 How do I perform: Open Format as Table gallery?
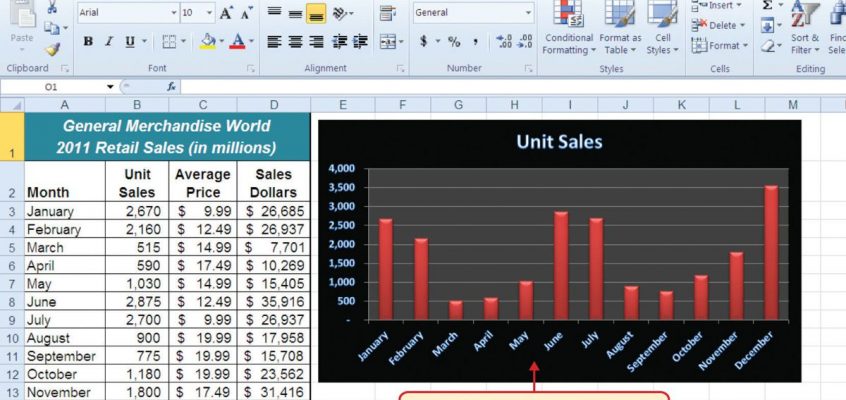tap(620, 27)
